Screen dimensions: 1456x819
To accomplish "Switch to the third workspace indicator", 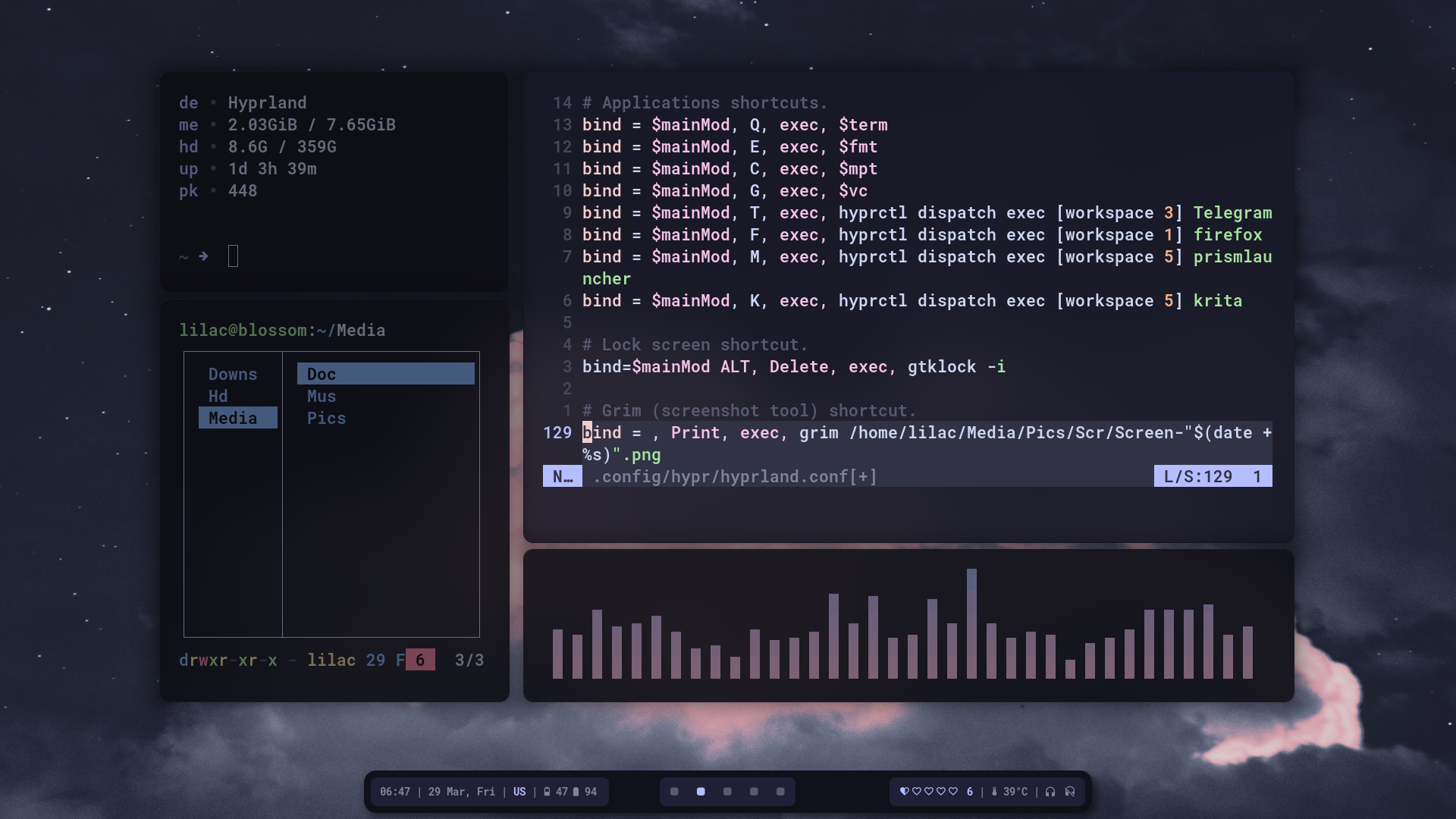I will [727, 792].
